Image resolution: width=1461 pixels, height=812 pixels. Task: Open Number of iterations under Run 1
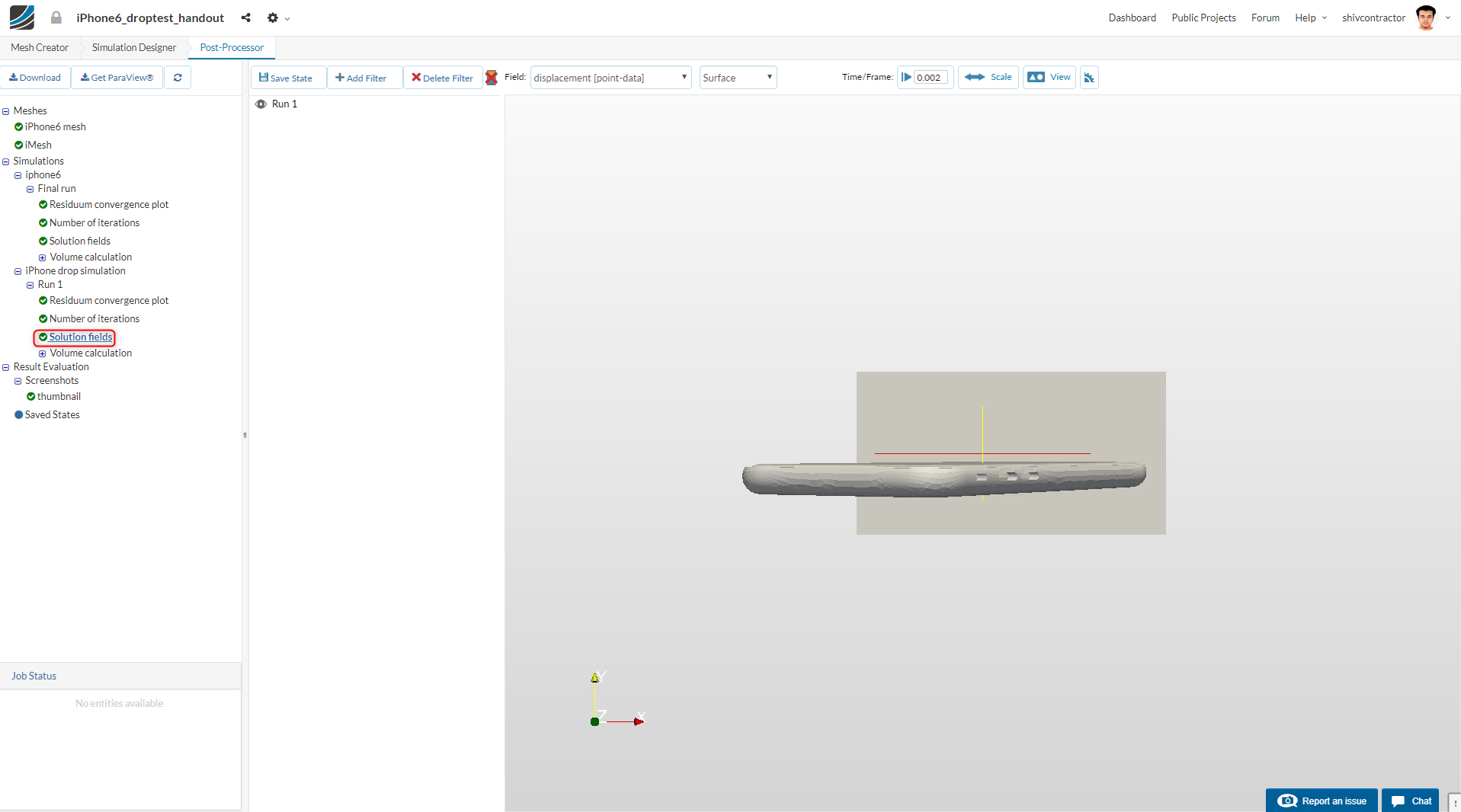95,319
